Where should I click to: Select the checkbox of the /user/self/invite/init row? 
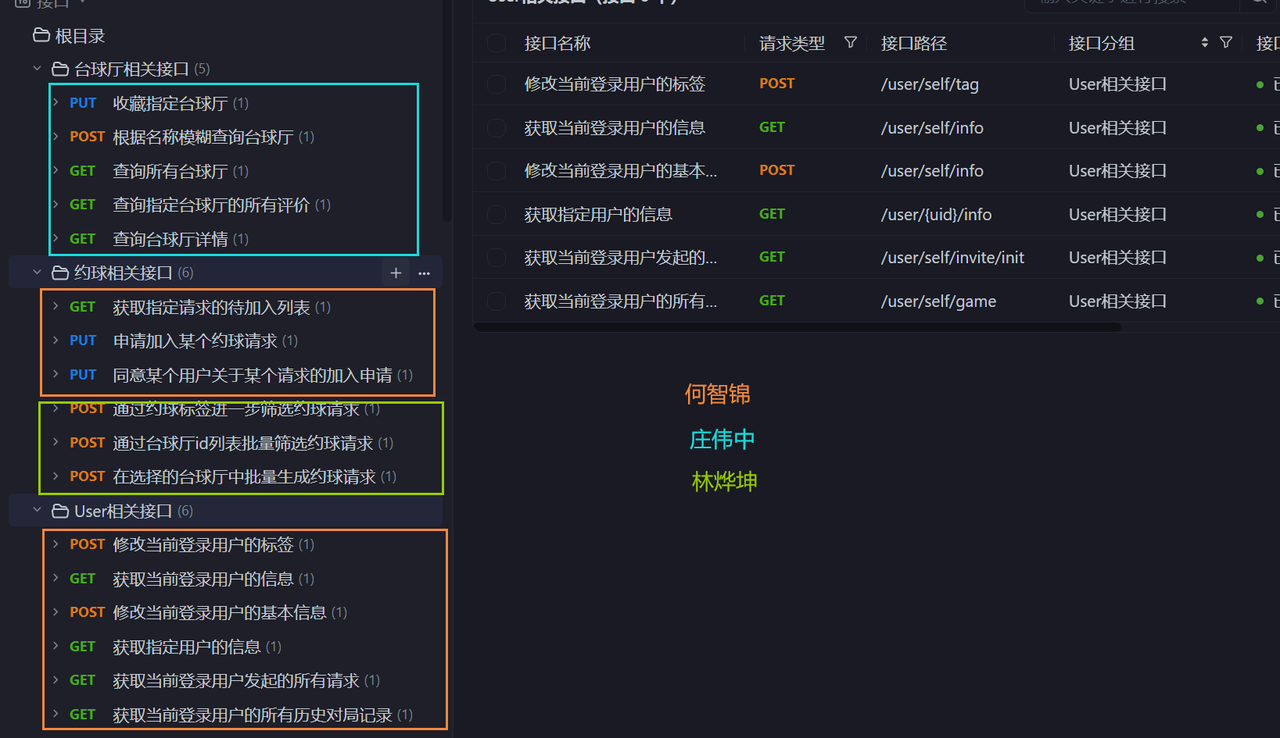pyautogui.click(x=497, y=258)
